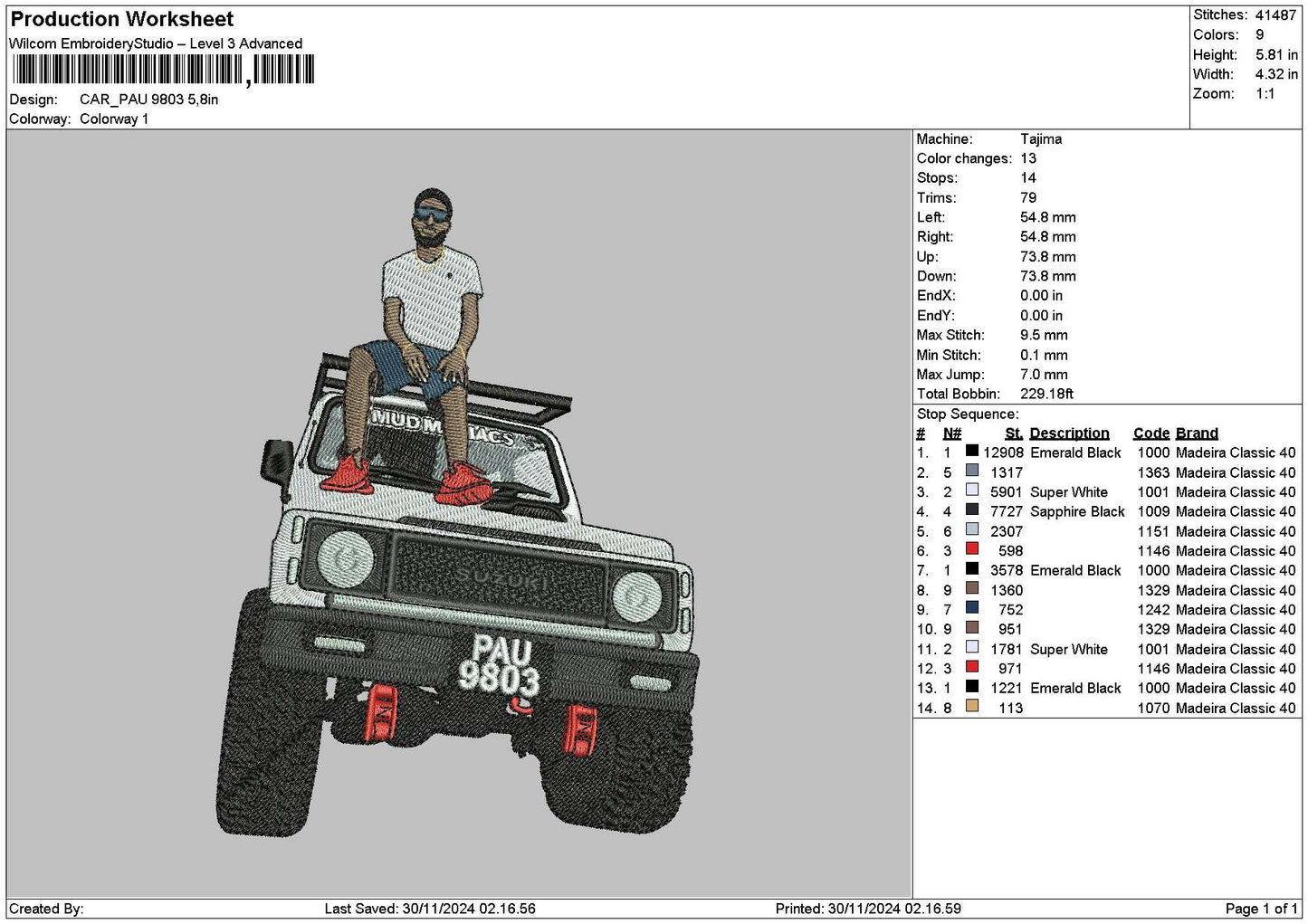Click the barcode under the worksheet title
This screenshot has width=1308, height=924.
[x=164, y=70]
